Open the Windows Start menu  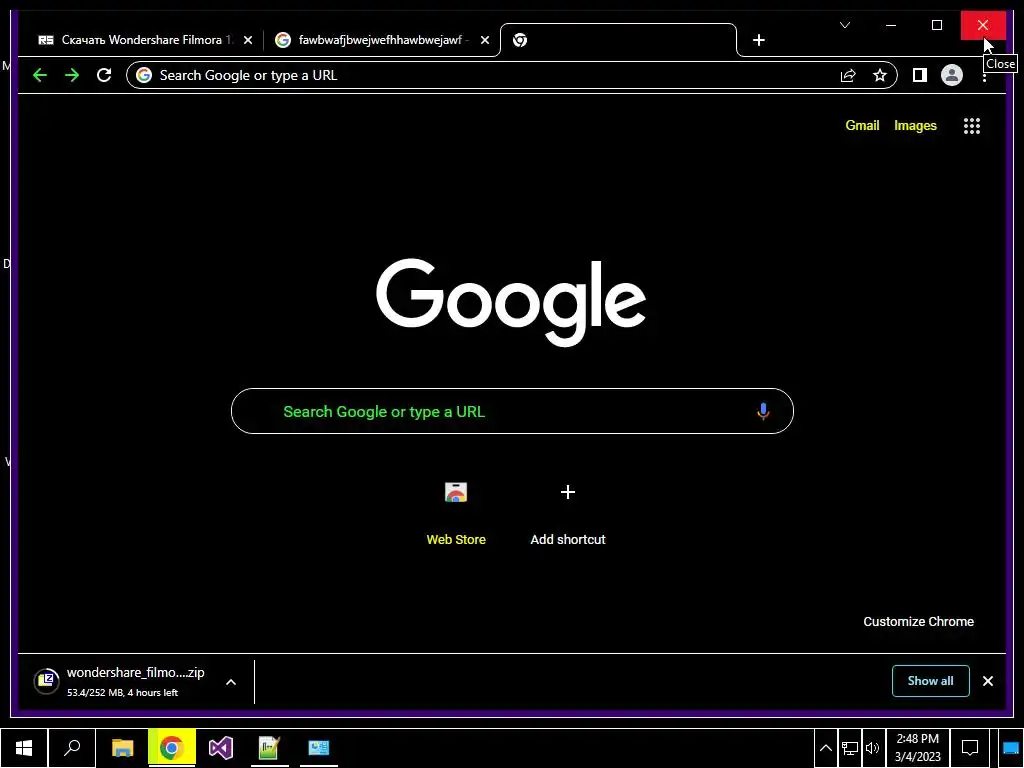tap(24, 748)
